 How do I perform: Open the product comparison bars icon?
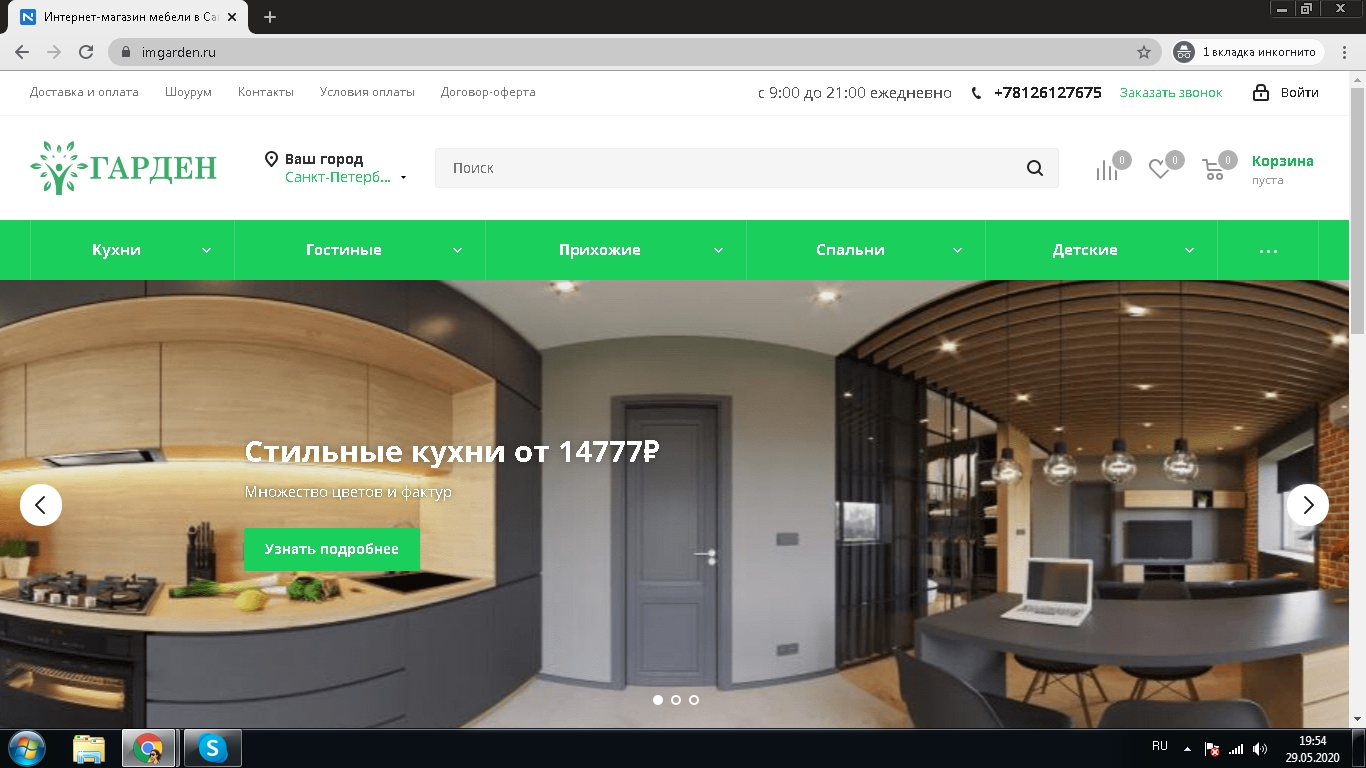pyautogui.click(x=1106, y=170)
